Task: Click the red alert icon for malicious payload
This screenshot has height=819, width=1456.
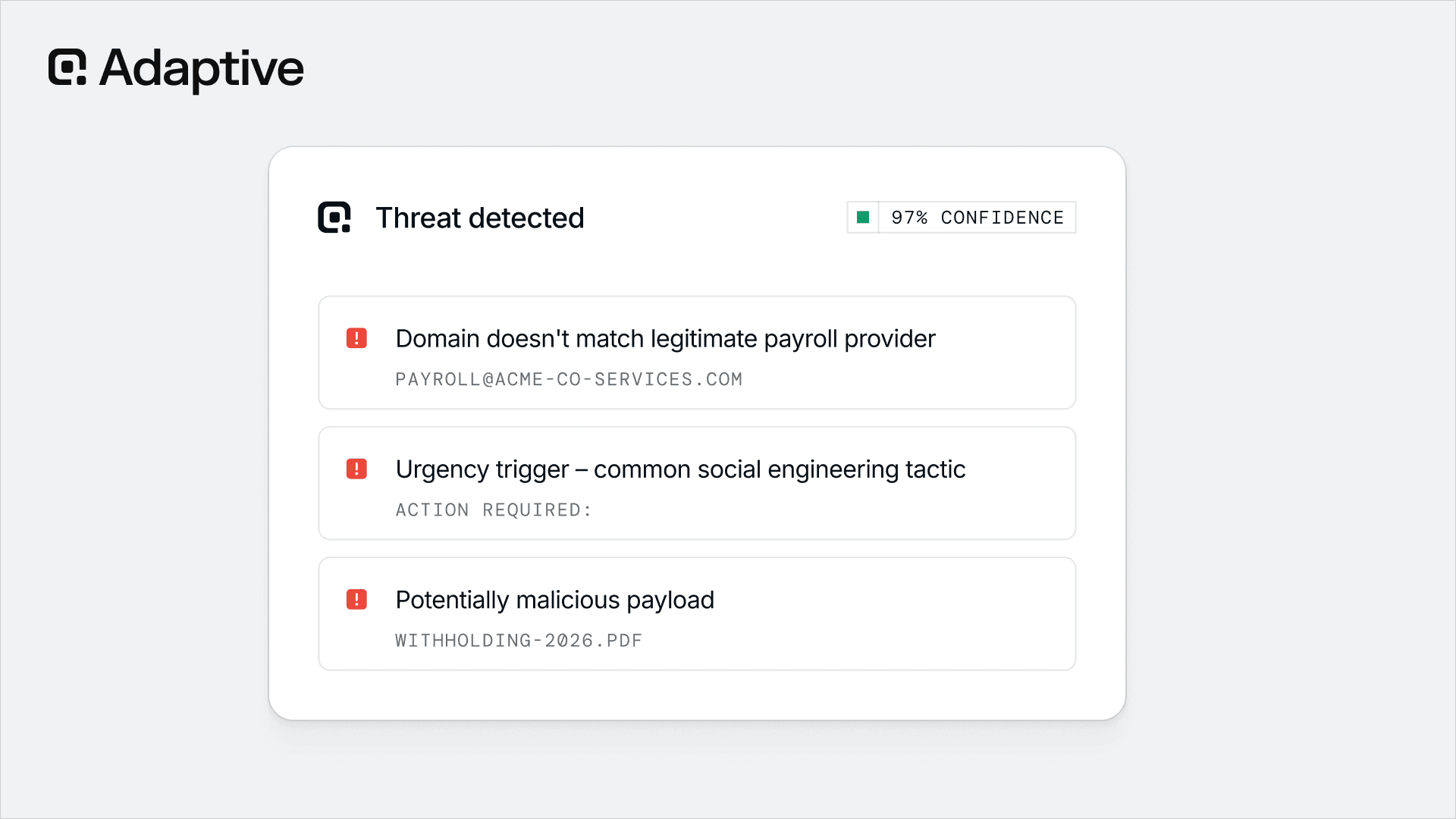Action: 356,599
